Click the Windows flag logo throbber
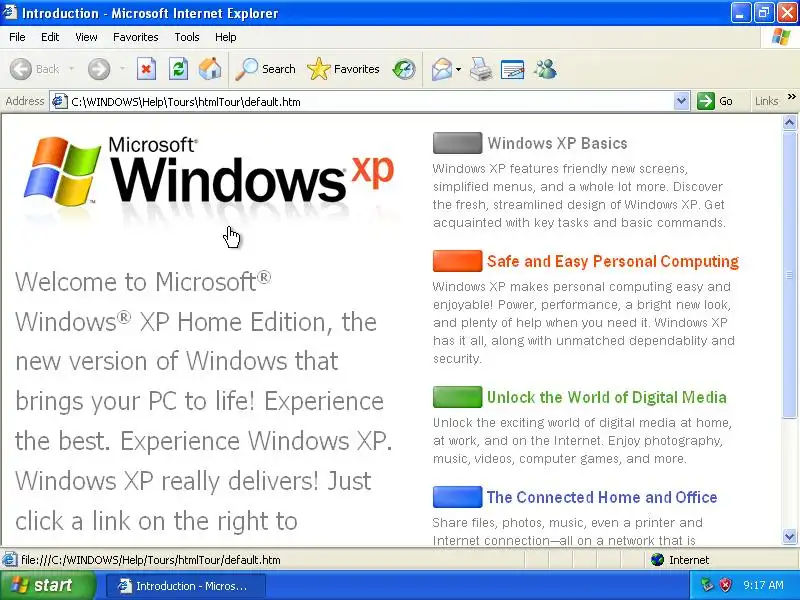The height and width of the screenshot is (600, 800). click(781, 37)
